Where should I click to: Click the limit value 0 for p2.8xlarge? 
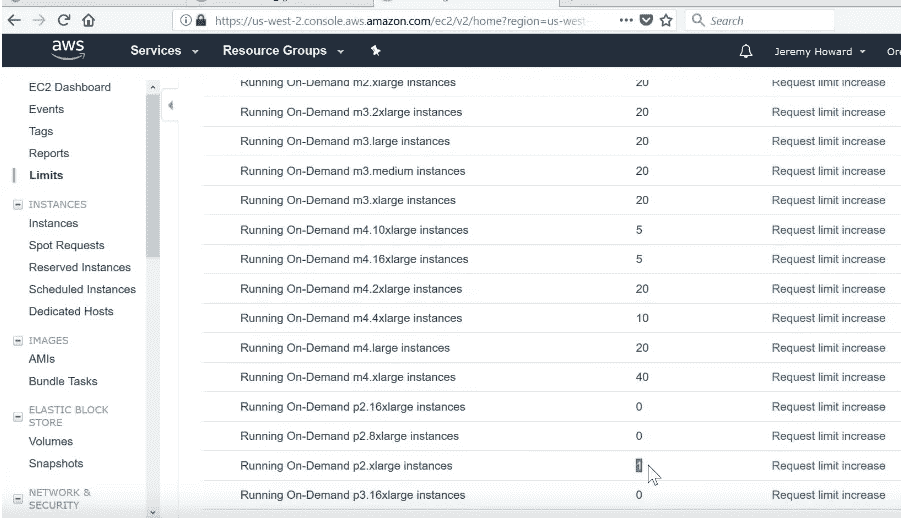point(639,436)
